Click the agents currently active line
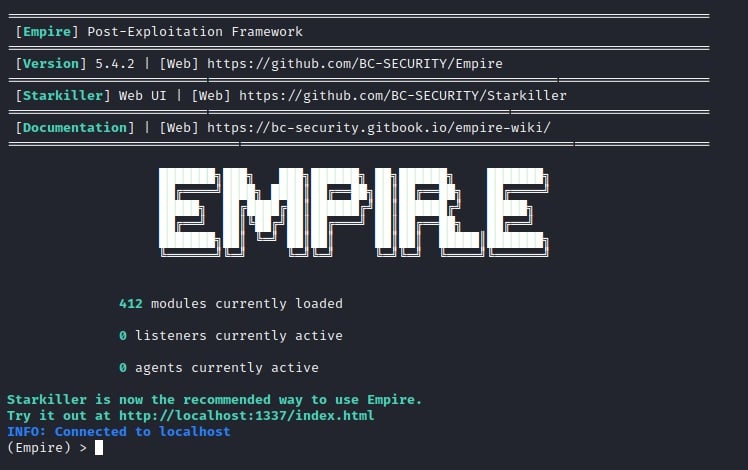The width and height of the screenshot is (748, 470). pos(218,368)
